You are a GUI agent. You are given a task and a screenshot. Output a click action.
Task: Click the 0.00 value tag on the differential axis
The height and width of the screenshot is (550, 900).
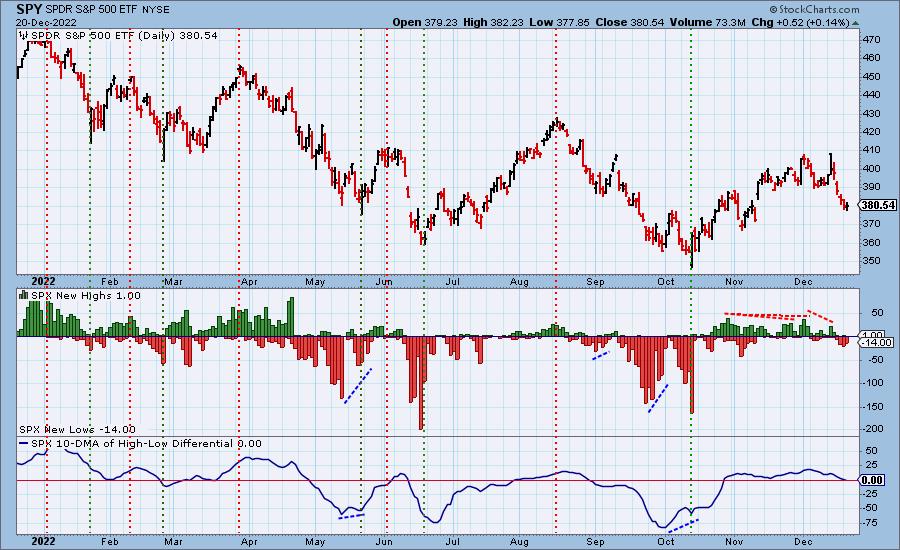pos(872,480)
